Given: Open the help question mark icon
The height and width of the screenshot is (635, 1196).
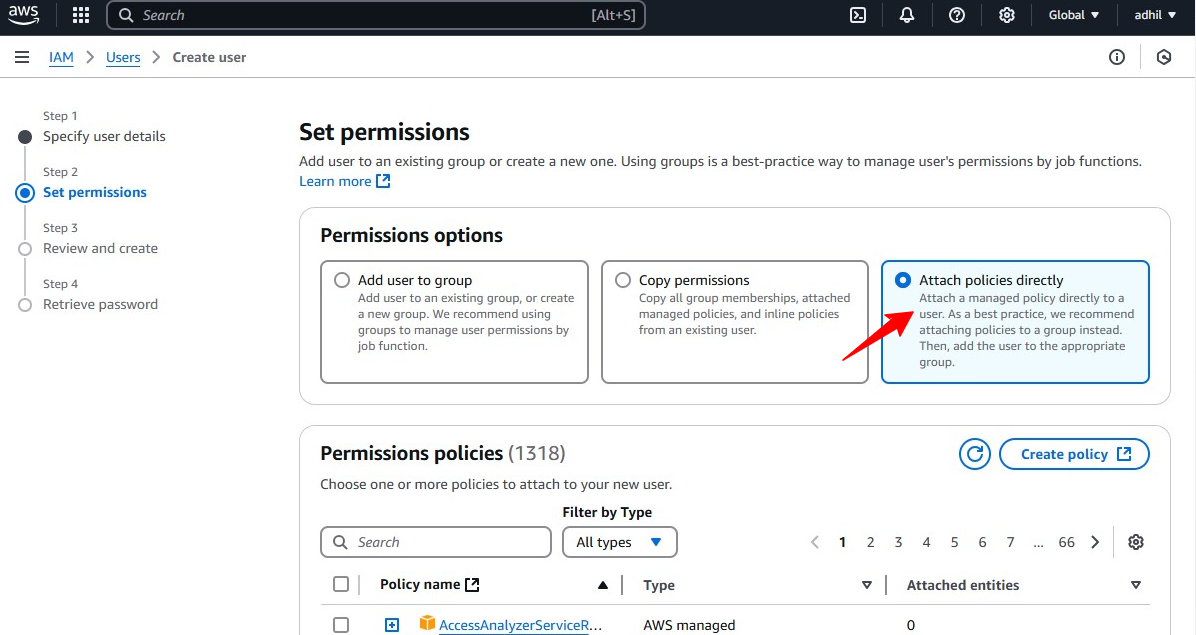Looking at the screenshot, I should click(x=957, y=15).
